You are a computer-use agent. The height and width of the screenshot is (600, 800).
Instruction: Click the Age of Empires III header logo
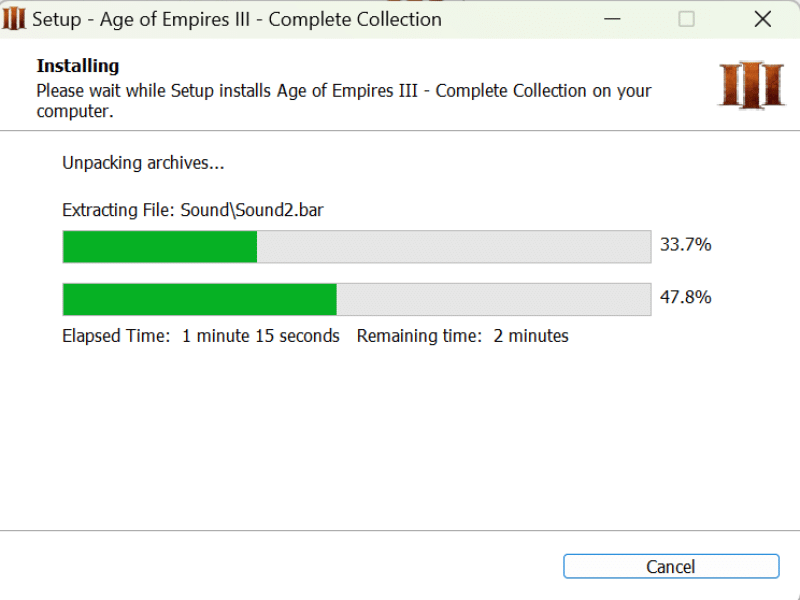click(x=751, y=85)
